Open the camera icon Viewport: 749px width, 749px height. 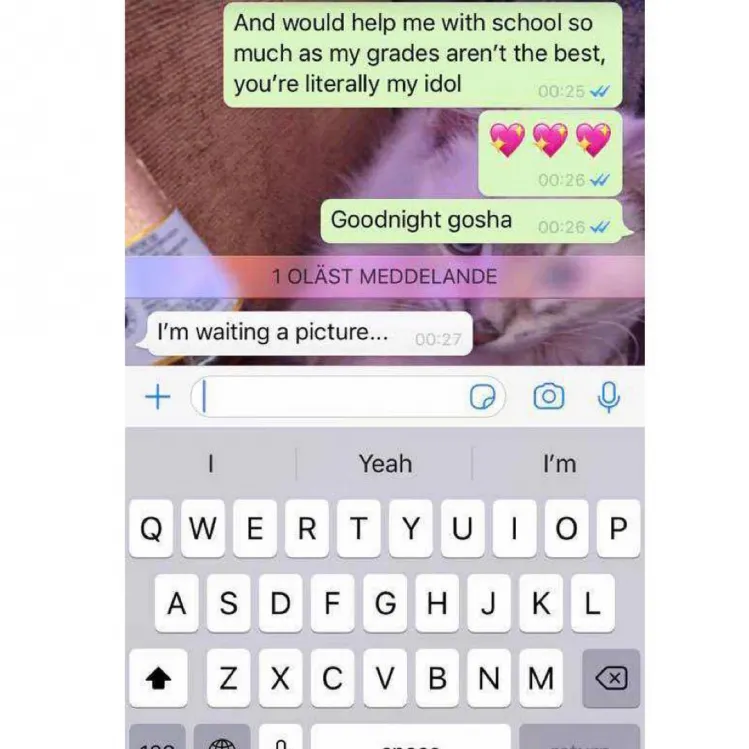point(549,396)
